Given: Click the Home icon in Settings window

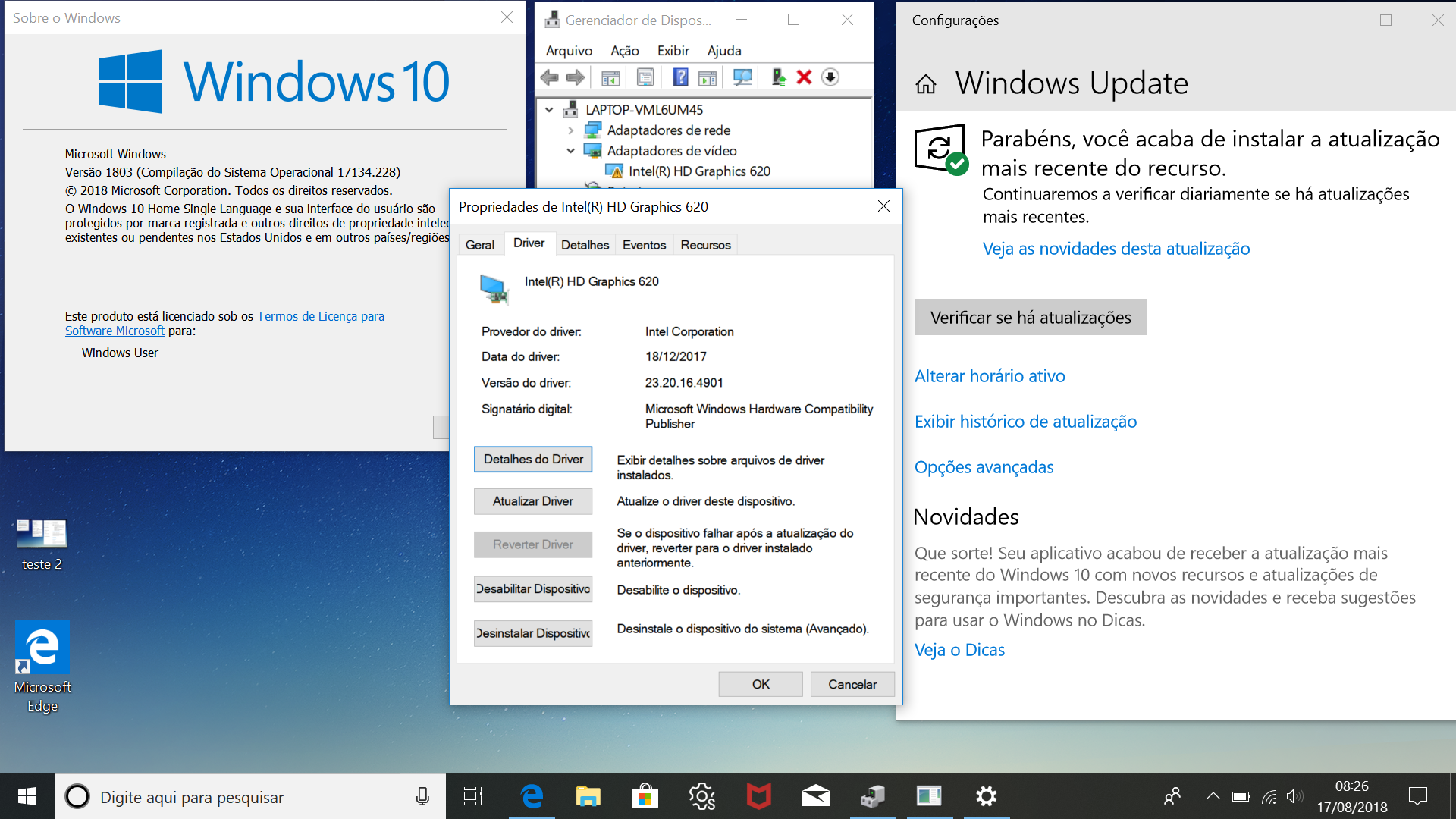Looking at the screenshot, I should [x=926, y=83].
